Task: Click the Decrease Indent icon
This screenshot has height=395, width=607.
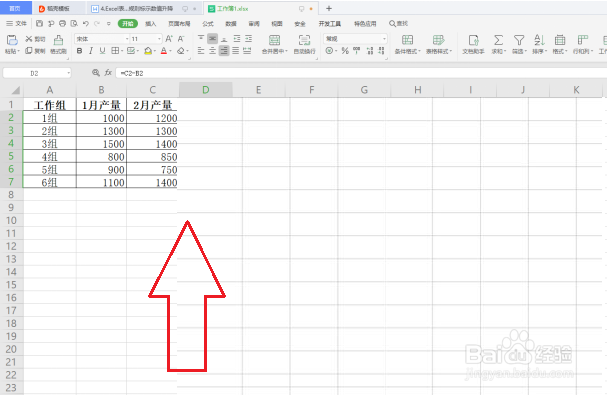Action: coord(237,39)
